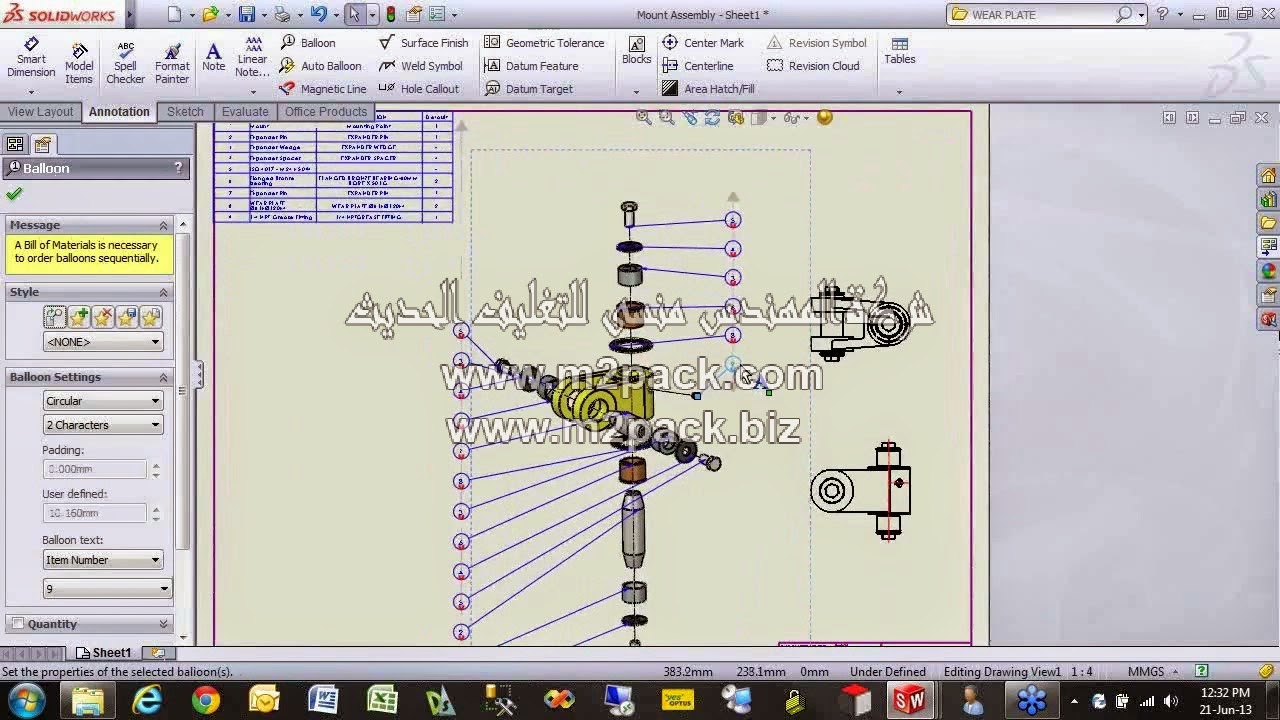
Task: Create a New document
Action: coord(174,14)
